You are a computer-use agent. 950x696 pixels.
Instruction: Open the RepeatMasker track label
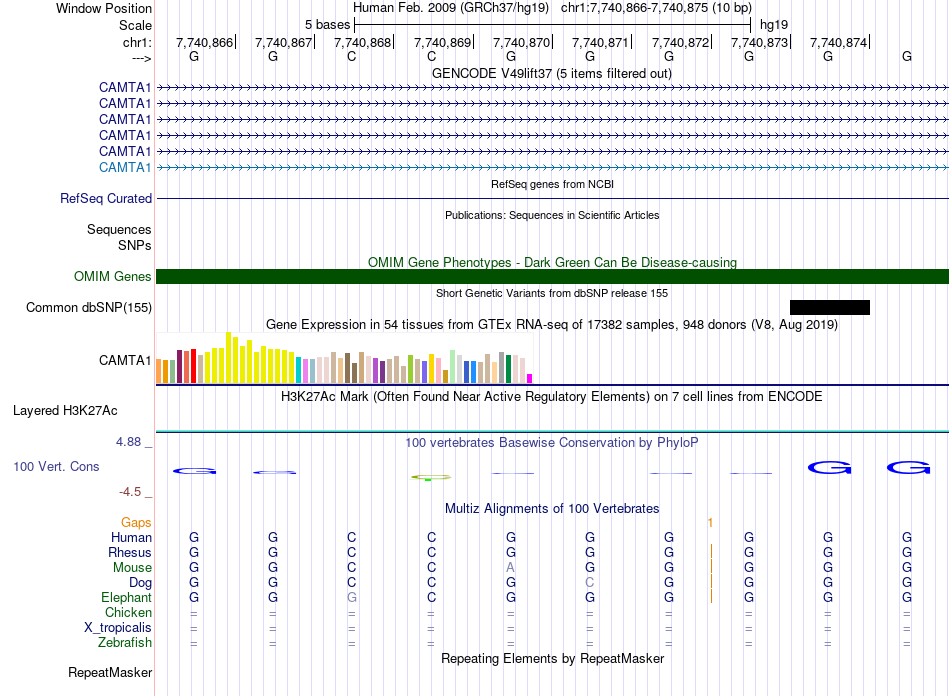pos(110,672)
